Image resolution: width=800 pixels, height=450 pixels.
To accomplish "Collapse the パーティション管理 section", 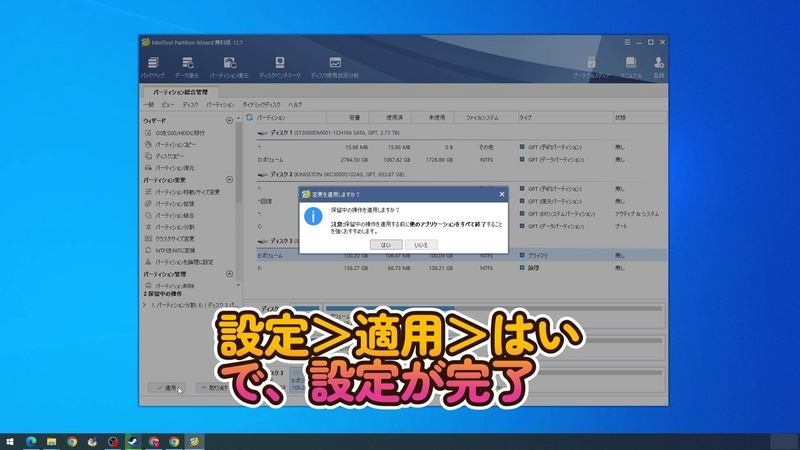I will tap(229, 274).
